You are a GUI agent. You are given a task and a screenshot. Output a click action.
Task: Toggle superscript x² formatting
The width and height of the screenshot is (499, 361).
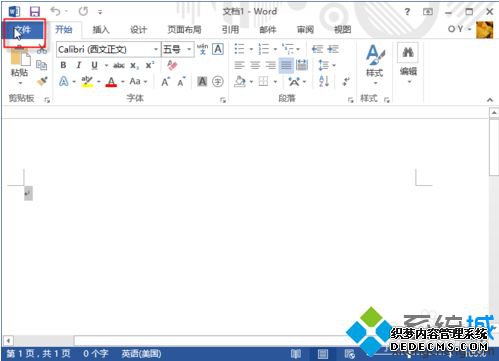(x=150, y=65)
